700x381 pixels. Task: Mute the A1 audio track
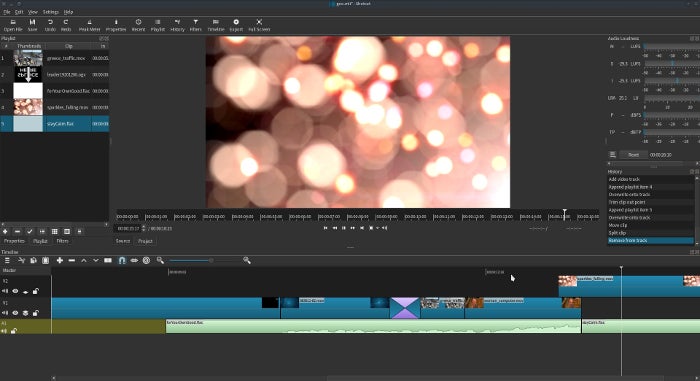(4, 331)
